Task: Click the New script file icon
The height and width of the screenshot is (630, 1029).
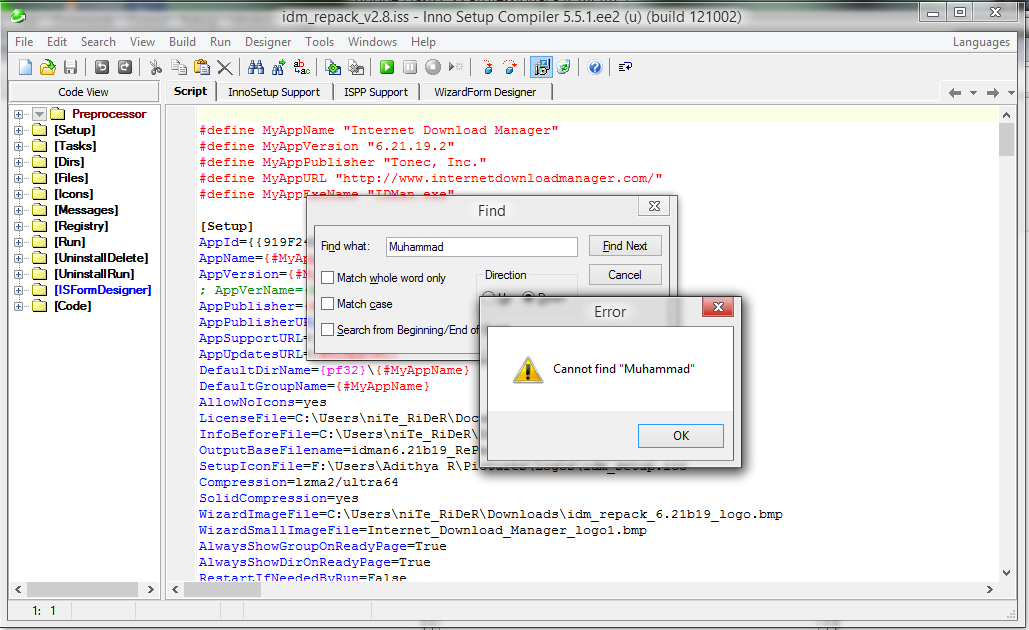Action: pyautogui.click(x=25, y=67)
